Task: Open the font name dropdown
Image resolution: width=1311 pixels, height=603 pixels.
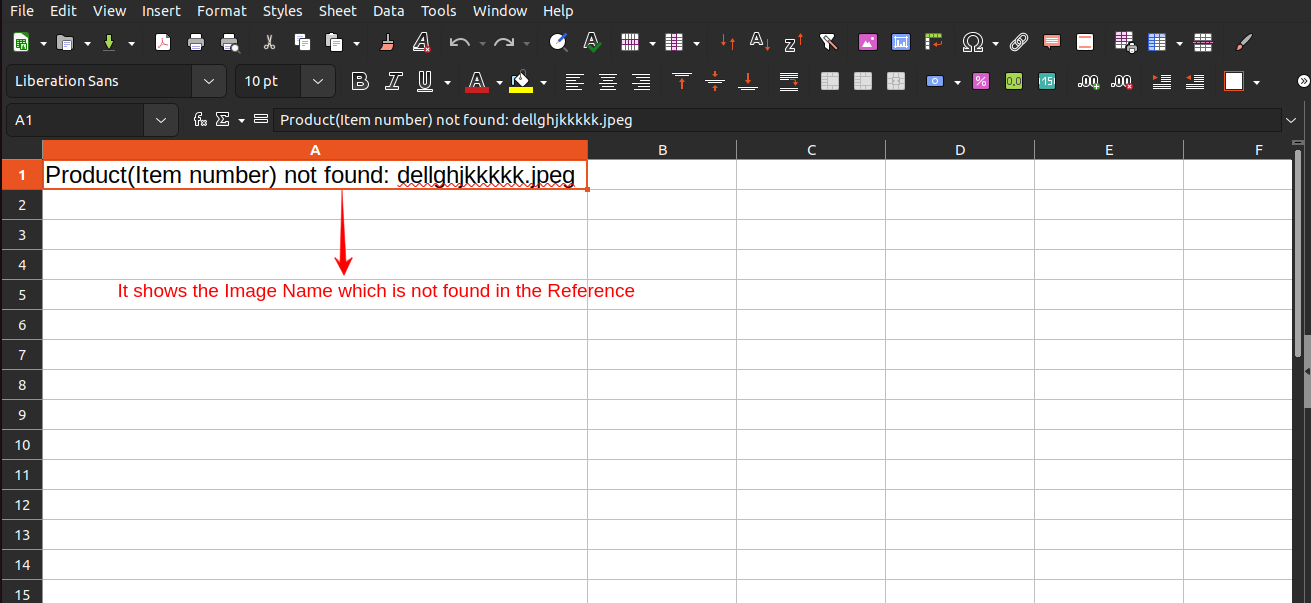Action: [x=207, y=81]
